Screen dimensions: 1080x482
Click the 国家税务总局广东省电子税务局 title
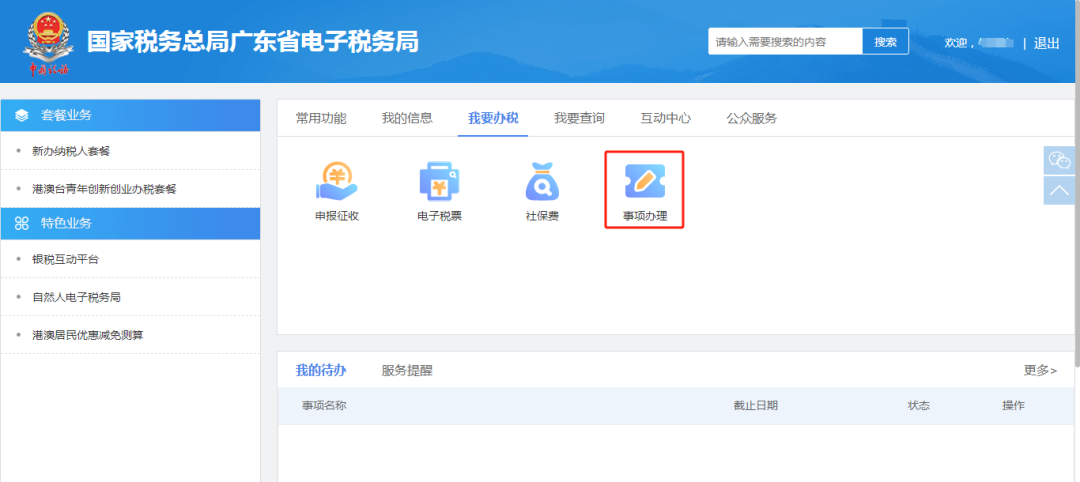[252, 43]
